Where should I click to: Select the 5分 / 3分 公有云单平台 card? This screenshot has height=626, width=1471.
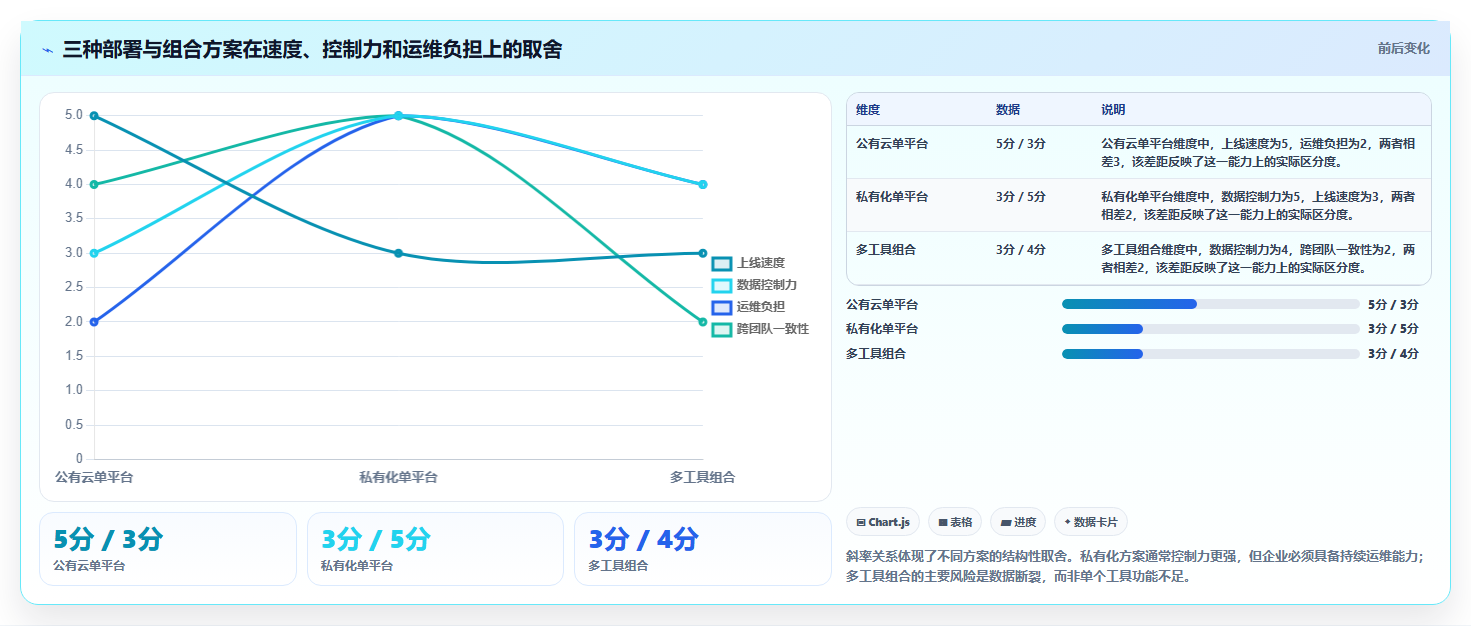click(x=168, y=549)
